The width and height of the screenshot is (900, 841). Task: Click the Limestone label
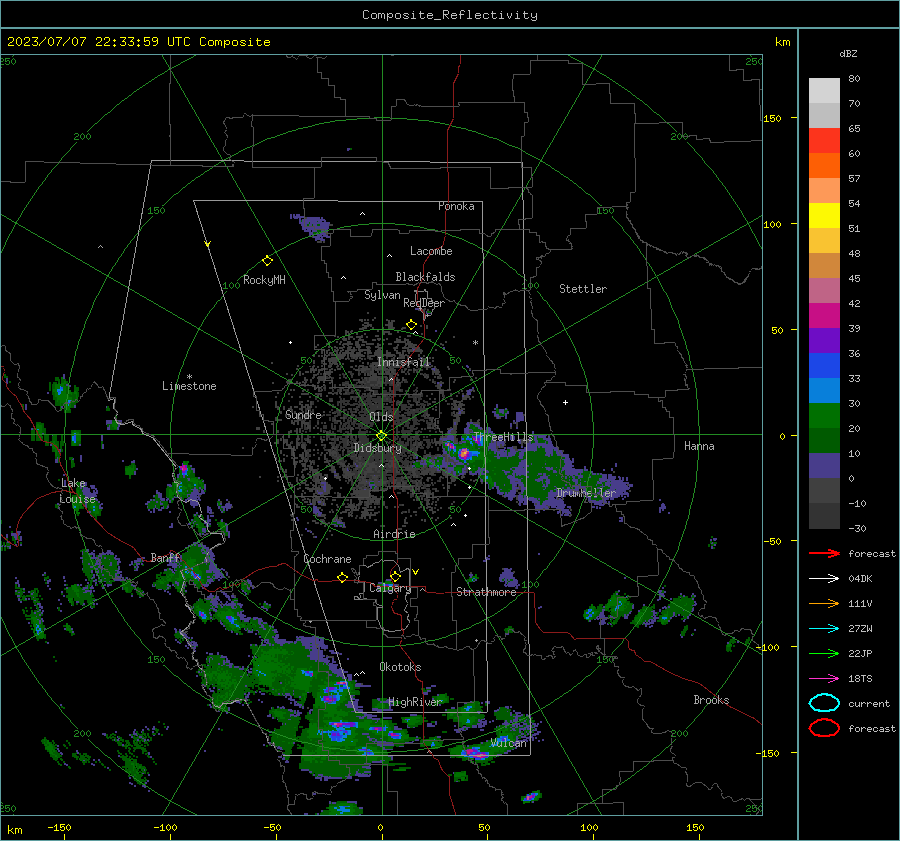189,386
